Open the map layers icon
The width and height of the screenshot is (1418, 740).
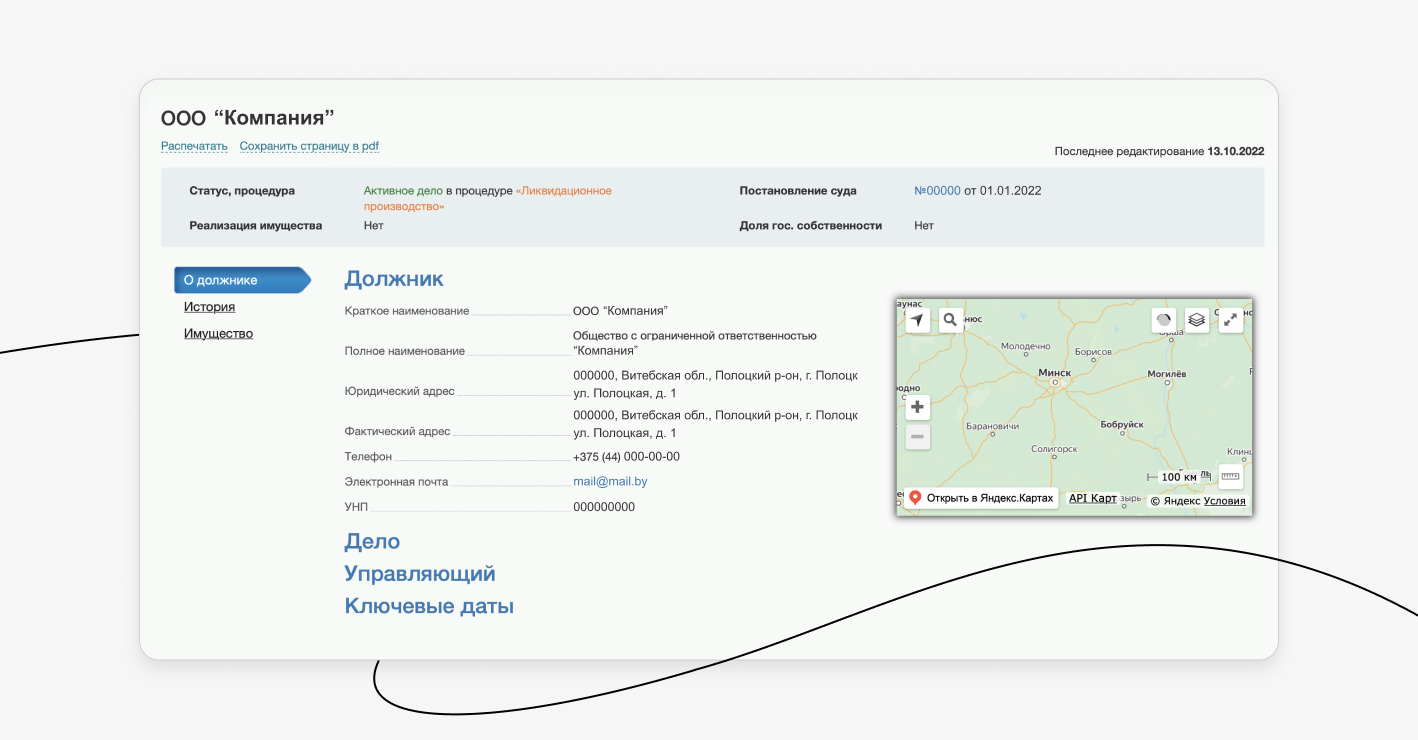pos(1197,320)
